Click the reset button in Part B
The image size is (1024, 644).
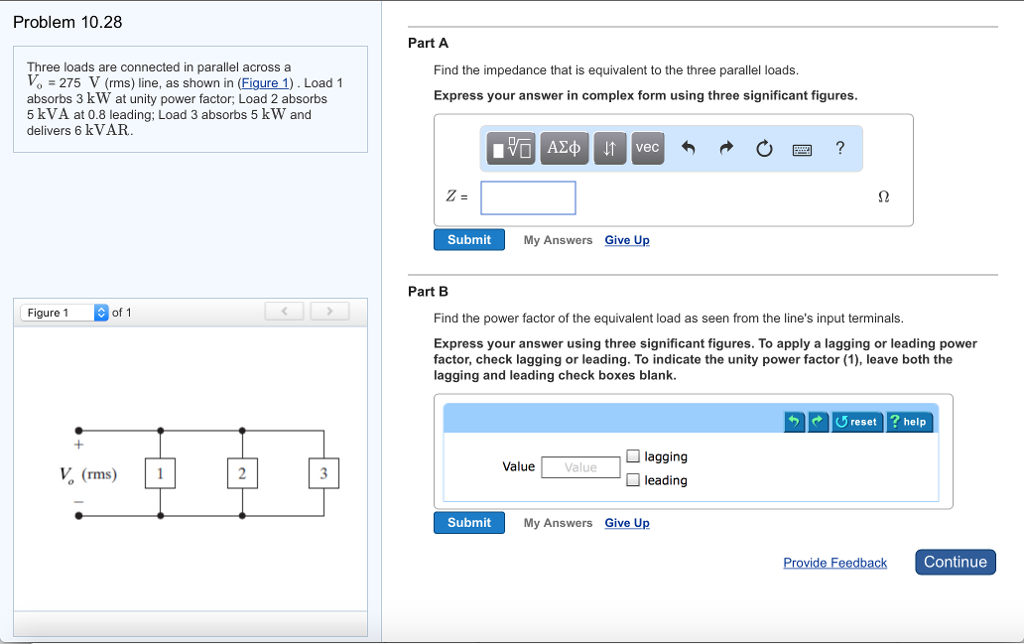[x=856, y=421]
